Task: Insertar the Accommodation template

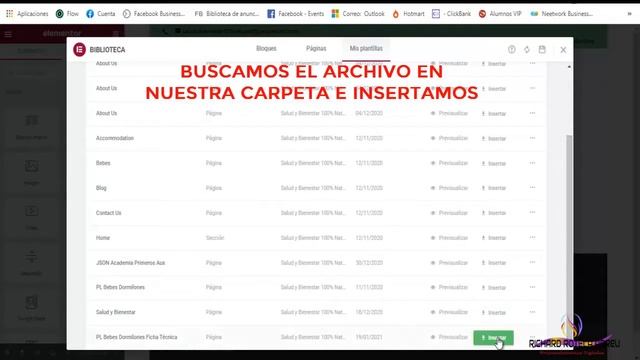Action: [x=494, y=138]
